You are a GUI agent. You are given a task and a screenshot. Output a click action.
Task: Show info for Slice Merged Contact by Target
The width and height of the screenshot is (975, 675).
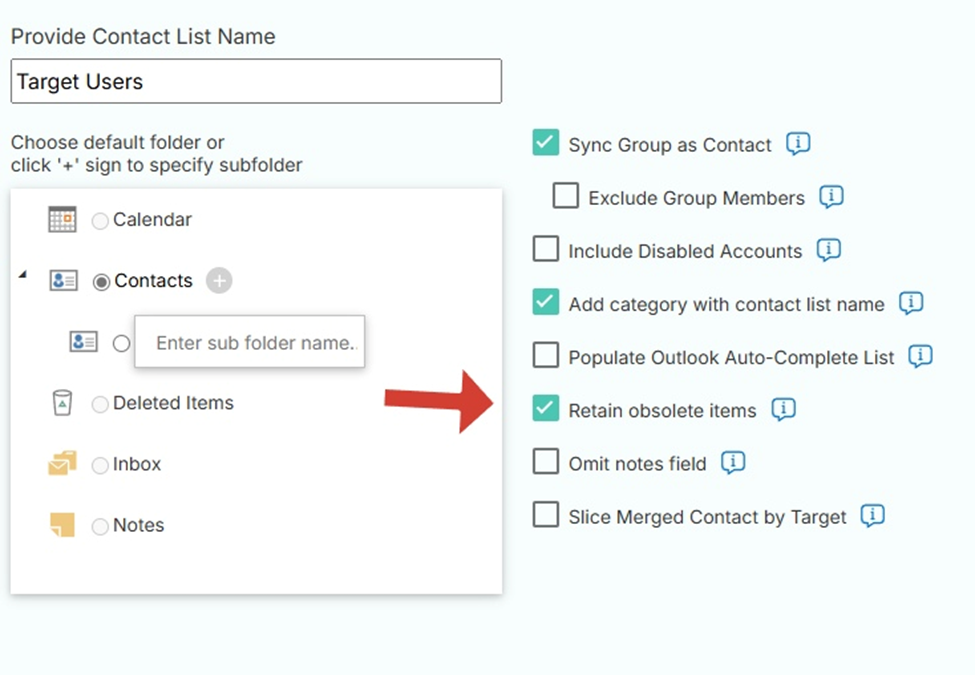pyautogui.click(x=872, y=515)
